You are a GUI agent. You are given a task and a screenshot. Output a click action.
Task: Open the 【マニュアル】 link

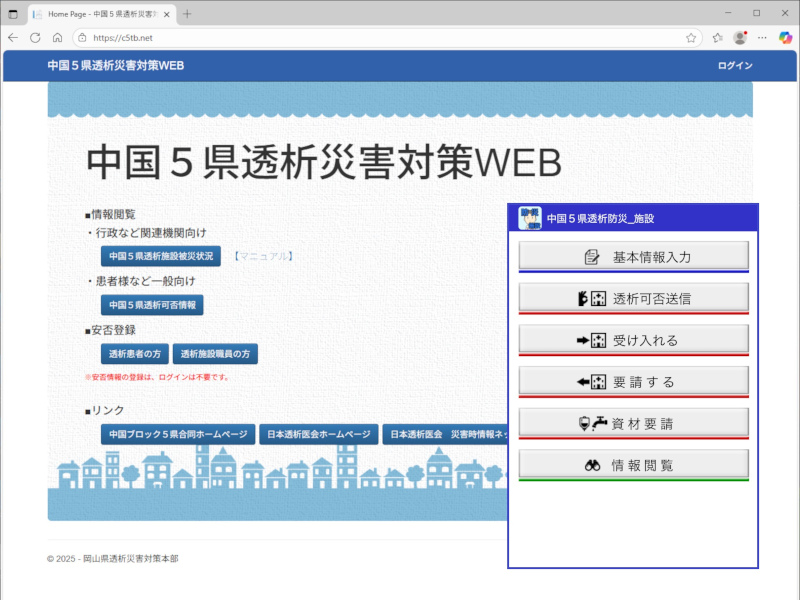(x=264, y=256)
